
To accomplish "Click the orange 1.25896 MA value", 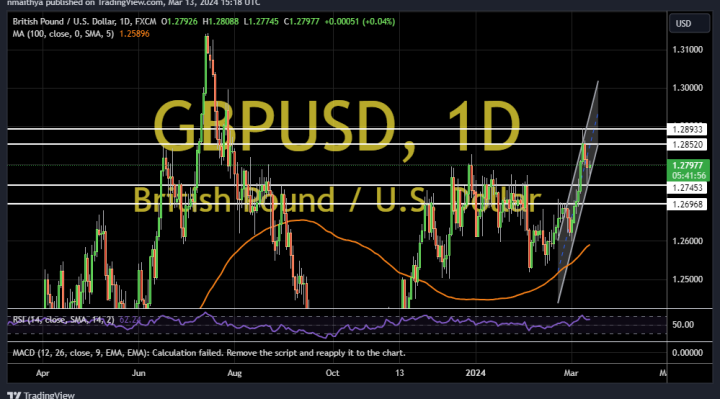I will point(134,34).
